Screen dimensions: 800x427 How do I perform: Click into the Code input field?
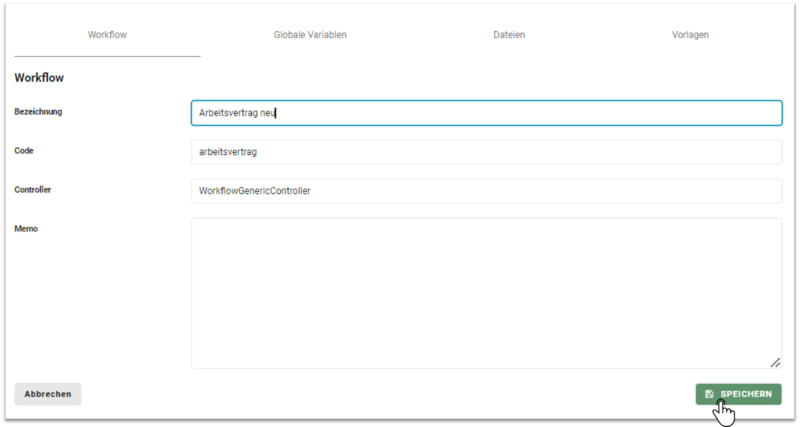pyautogui.click(x=486, y=152)
